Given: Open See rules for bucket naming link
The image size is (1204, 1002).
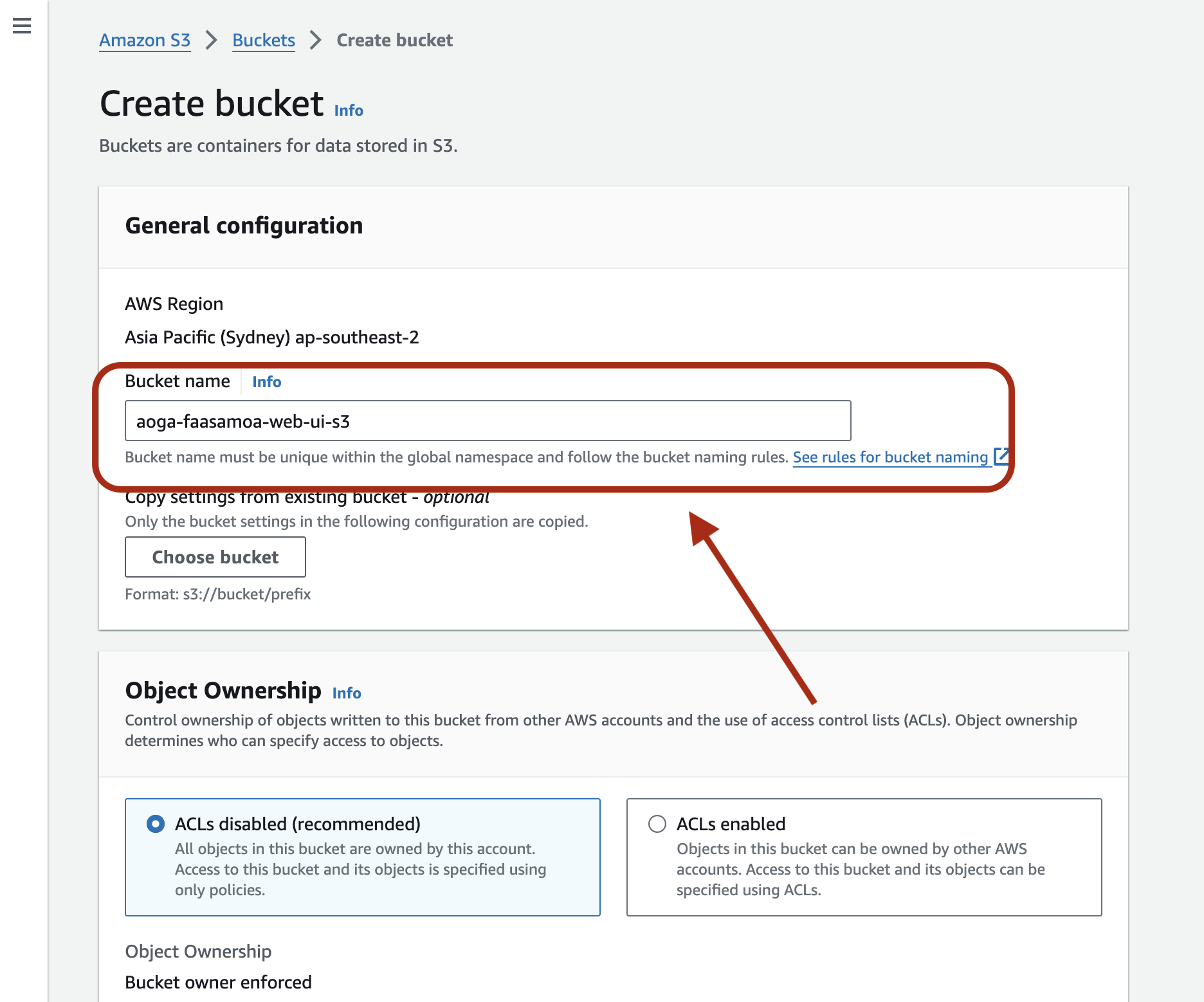Looking at the screenshot, I should coord(889,457).
